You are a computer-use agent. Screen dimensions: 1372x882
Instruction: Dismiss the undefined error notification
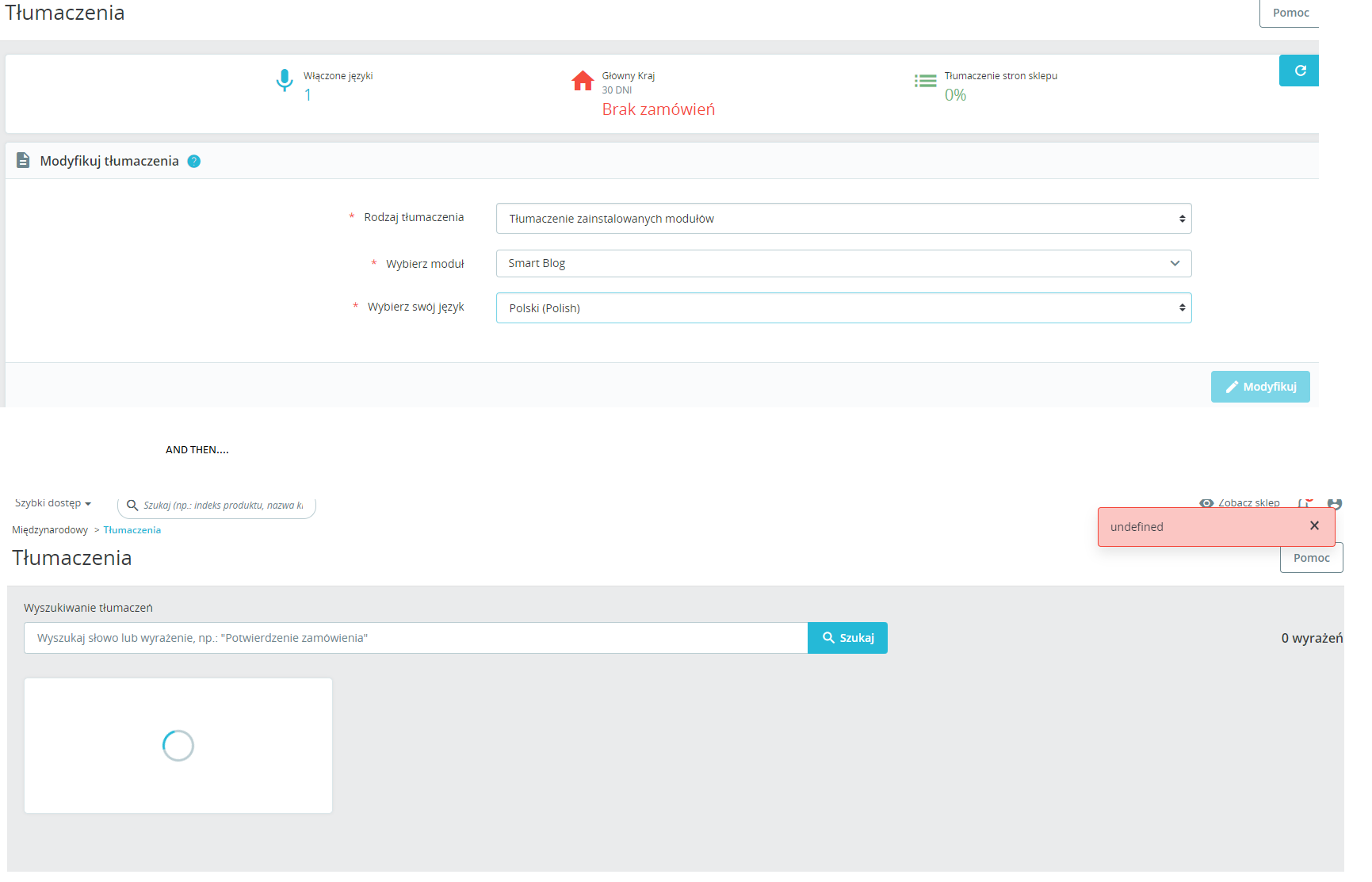pyautogui.click(x=1314, y=525)
